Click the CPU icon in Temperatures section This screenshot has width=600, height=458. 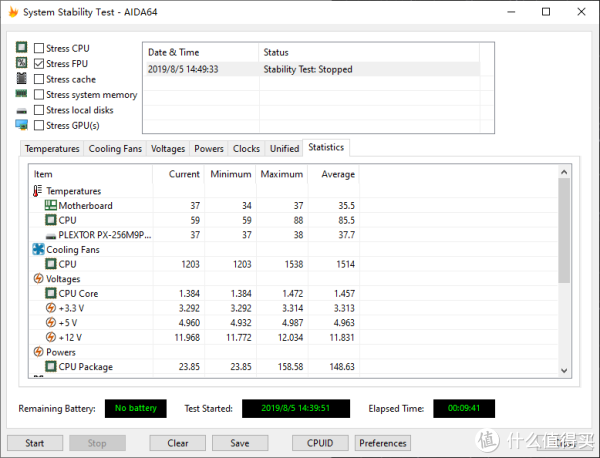[x=51, y=220]
